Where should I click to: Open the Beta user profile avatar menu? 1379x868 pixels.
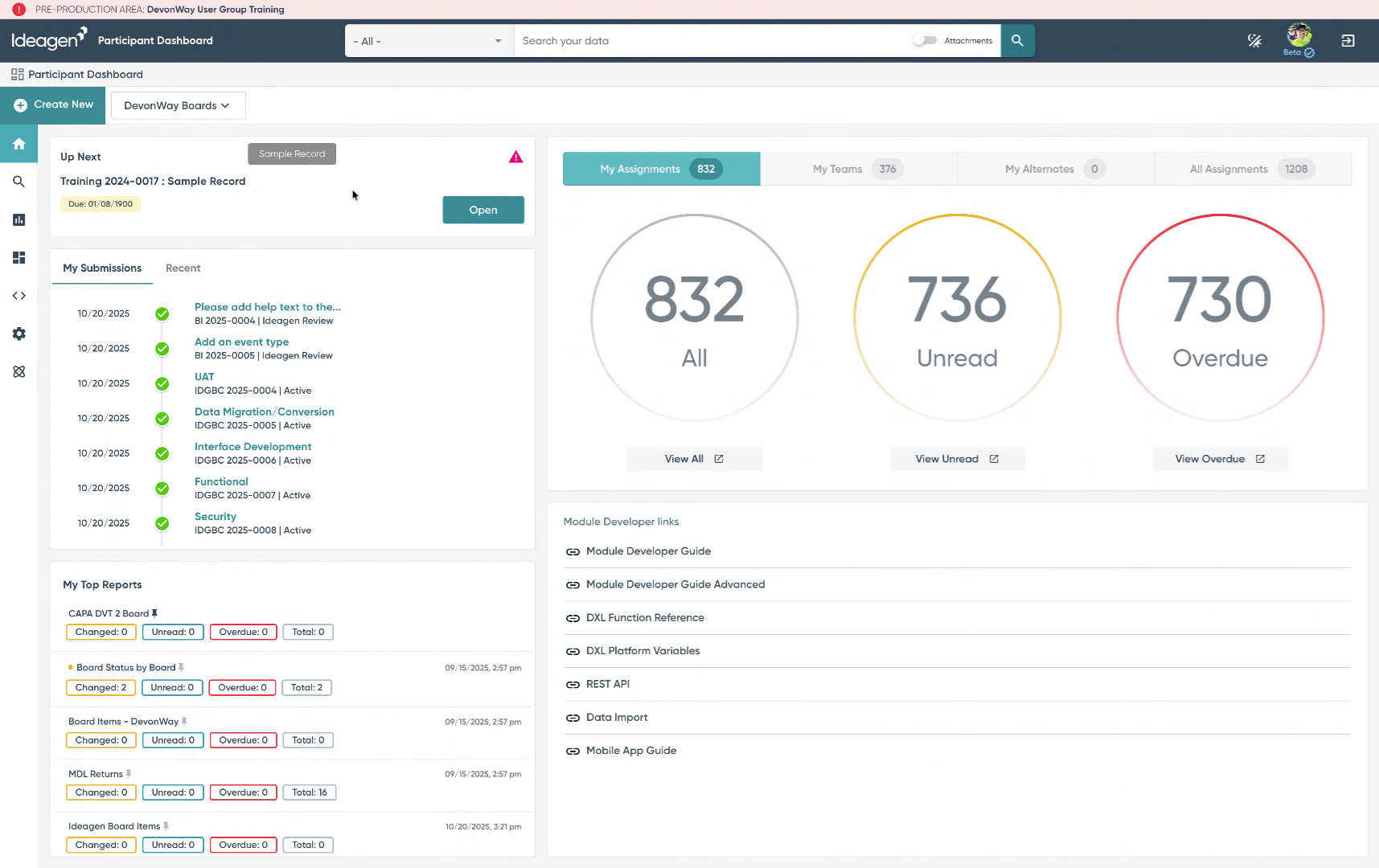point(1299,39)
